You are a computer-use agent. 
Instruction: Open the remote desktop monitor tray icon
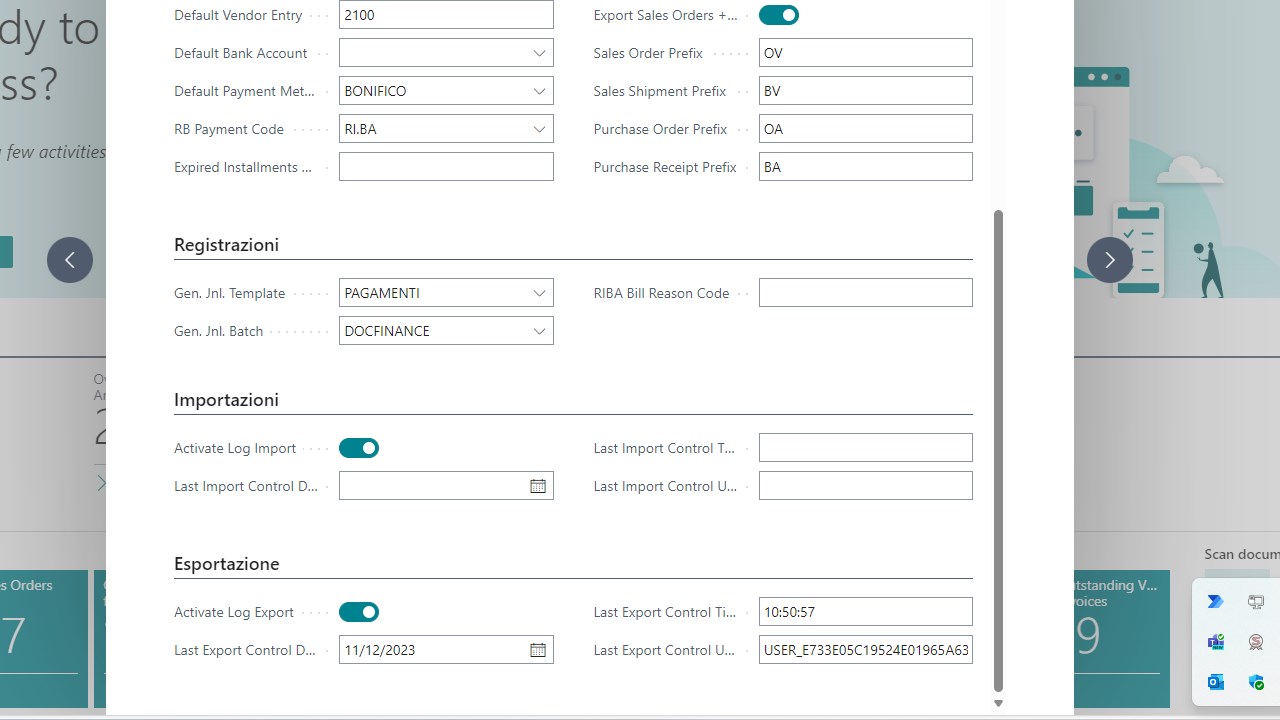1256,602
